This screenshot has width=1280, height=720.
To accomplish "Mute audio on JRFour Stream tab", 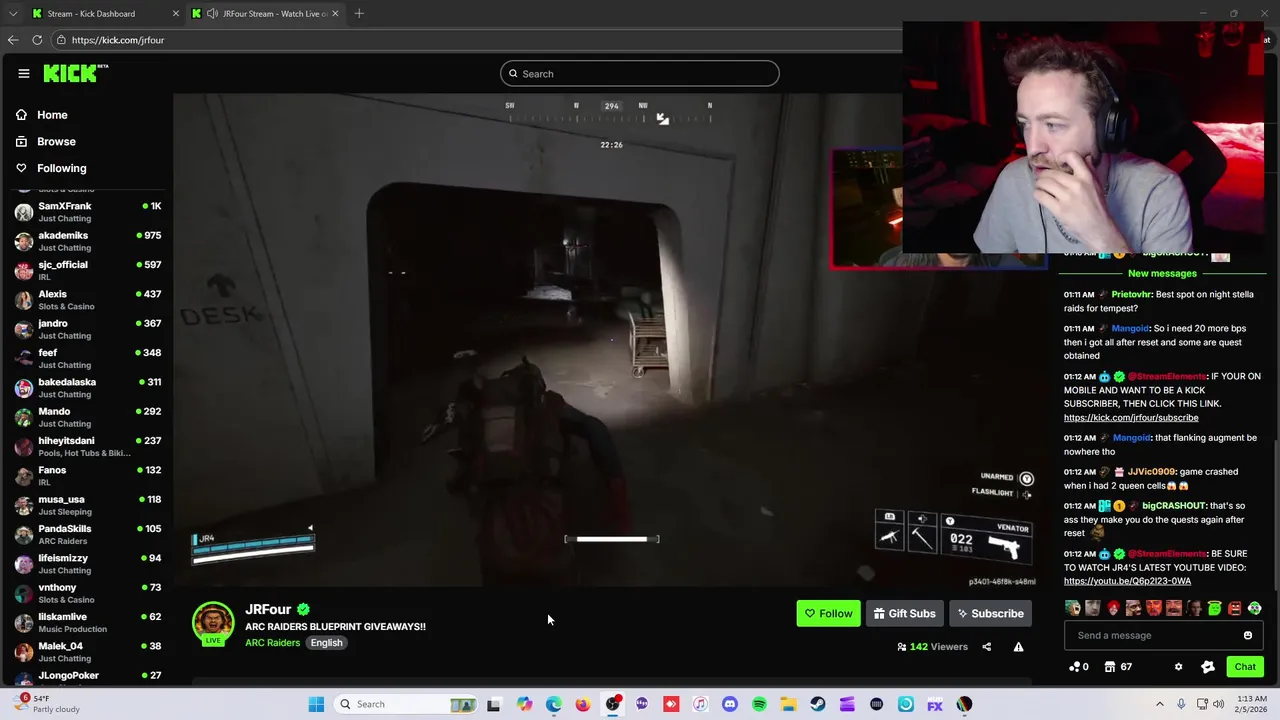I will coord(212,13).
